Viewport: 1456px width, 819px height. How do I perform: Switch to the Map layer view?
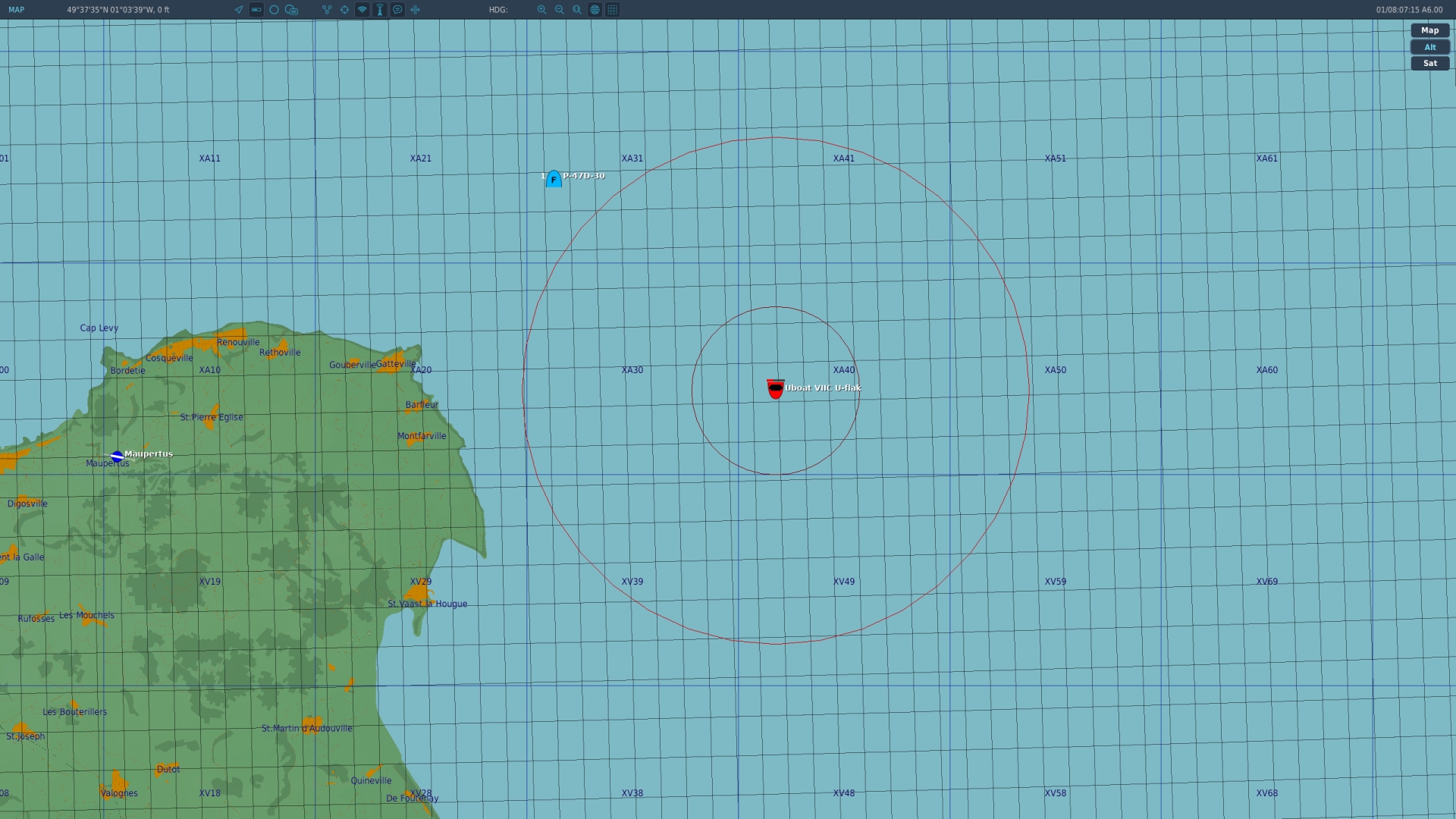[x=1429, y=30]
